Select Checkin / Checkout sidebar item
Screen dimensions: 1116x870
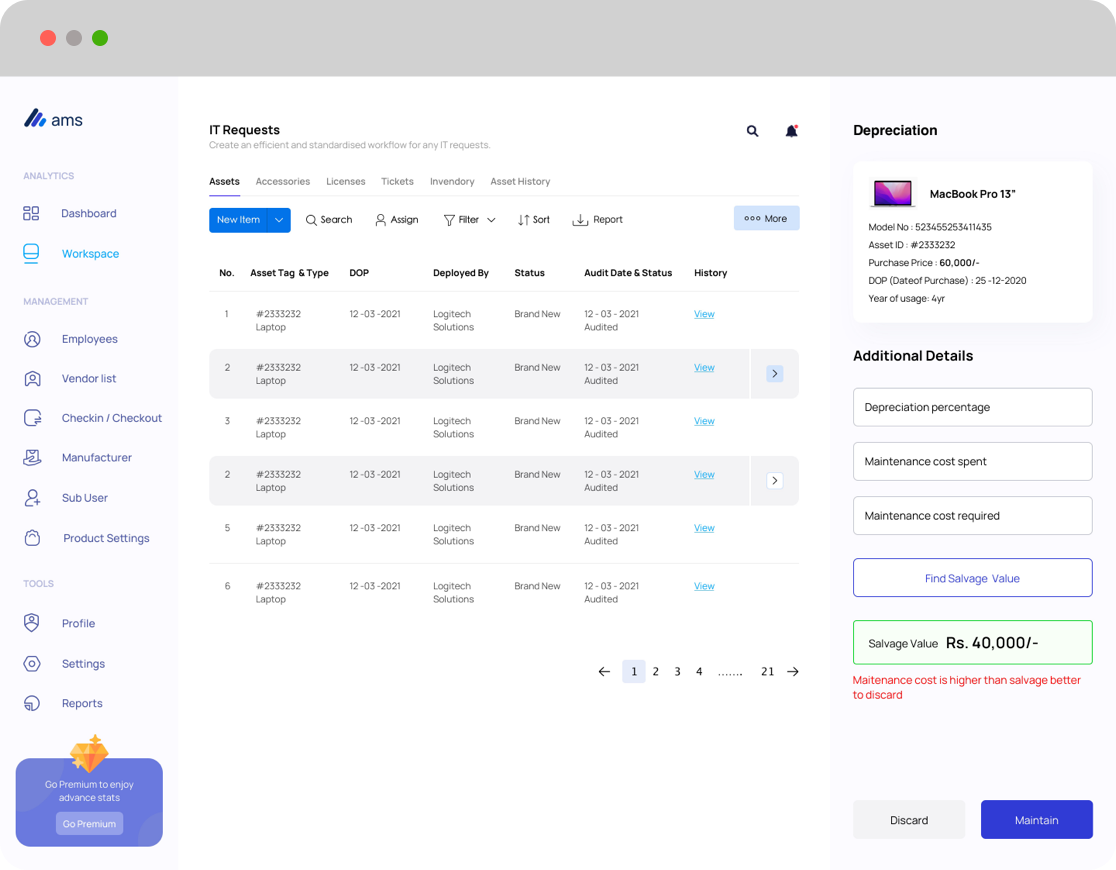pyautogui.click(x=111, y=418)
